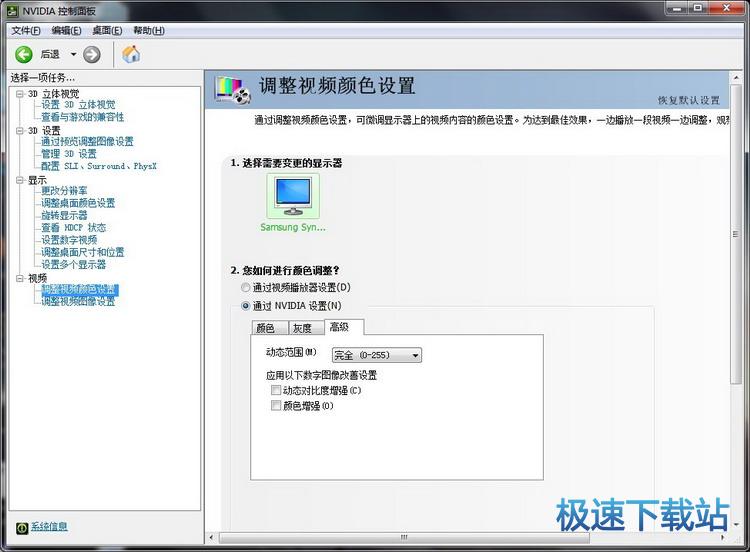Screen dimensions: 750x552
Task: Click the vertical scrollbar up arrow
Action: click(x=735, y=77)
